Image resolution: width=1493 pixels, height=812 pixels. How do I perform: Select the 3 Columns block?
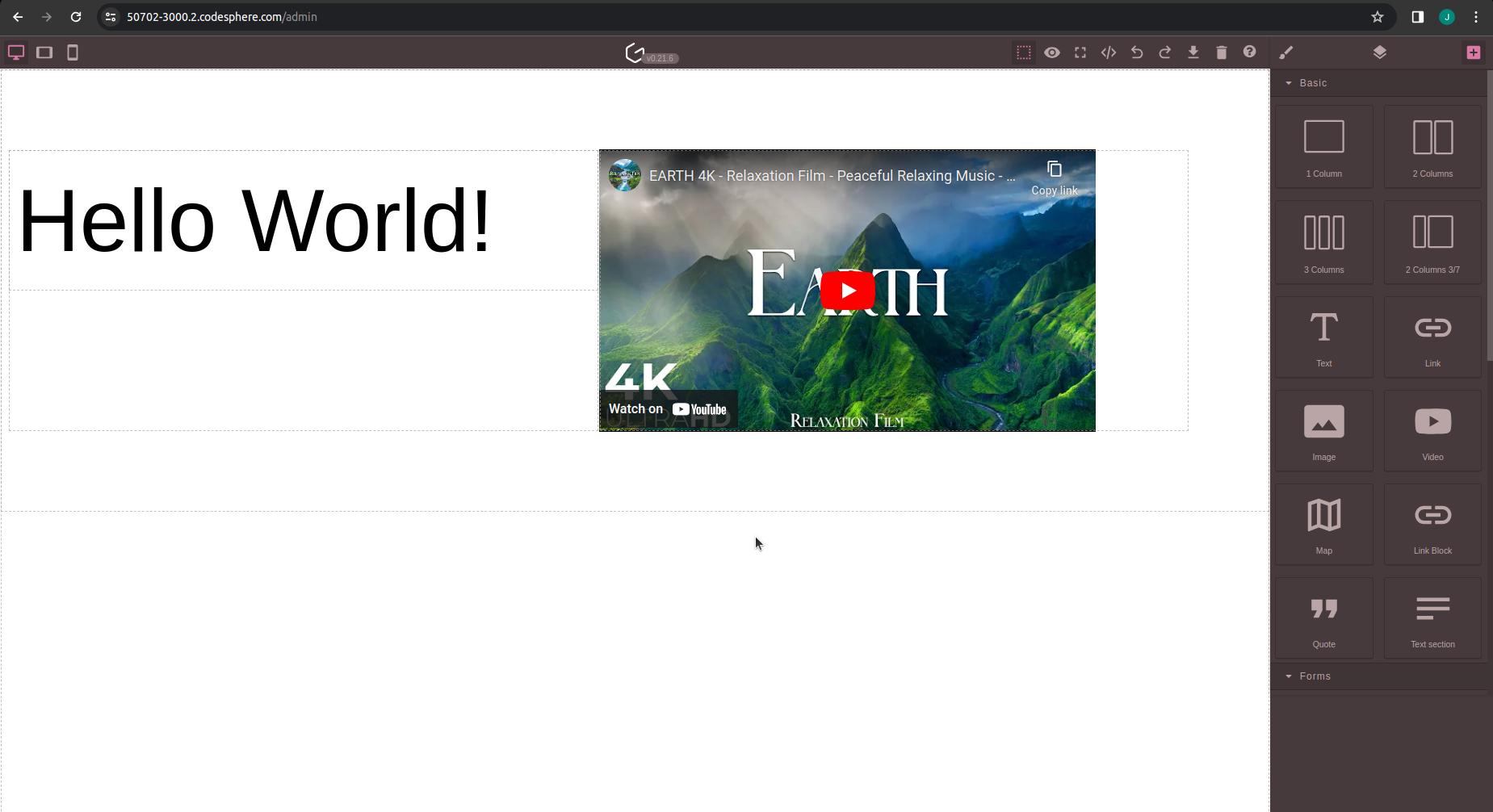click(x=1324, y=242)
